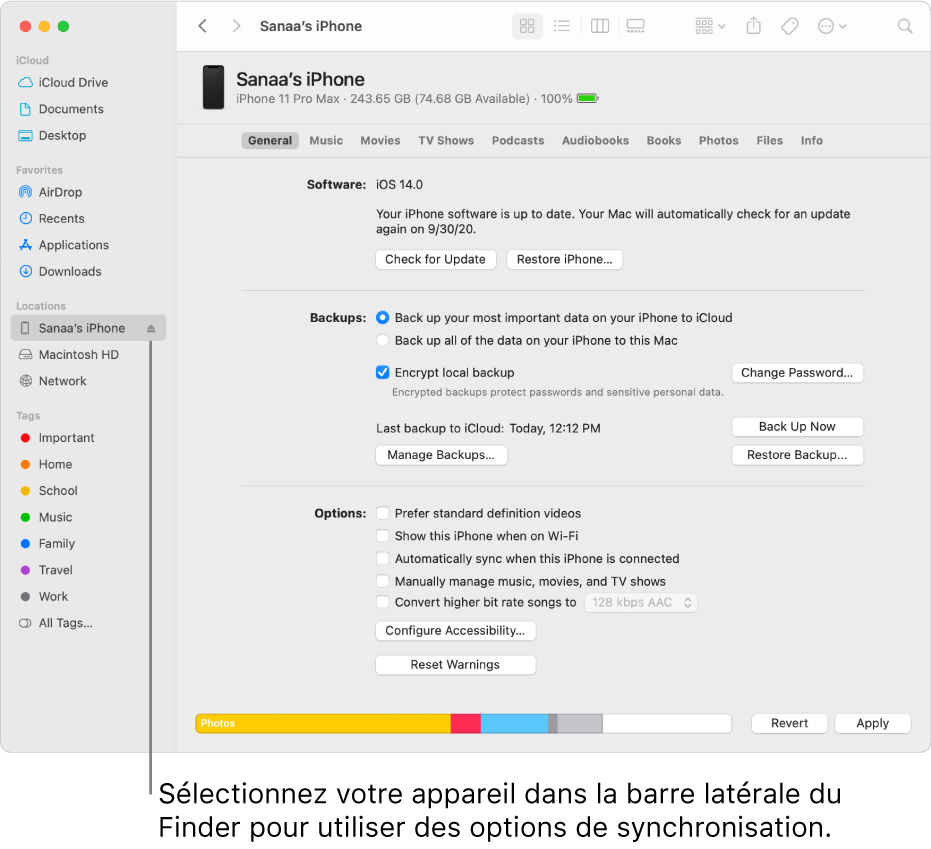Click Restore iPhone button
Screen dimensions: 931x849
point(564,259)
